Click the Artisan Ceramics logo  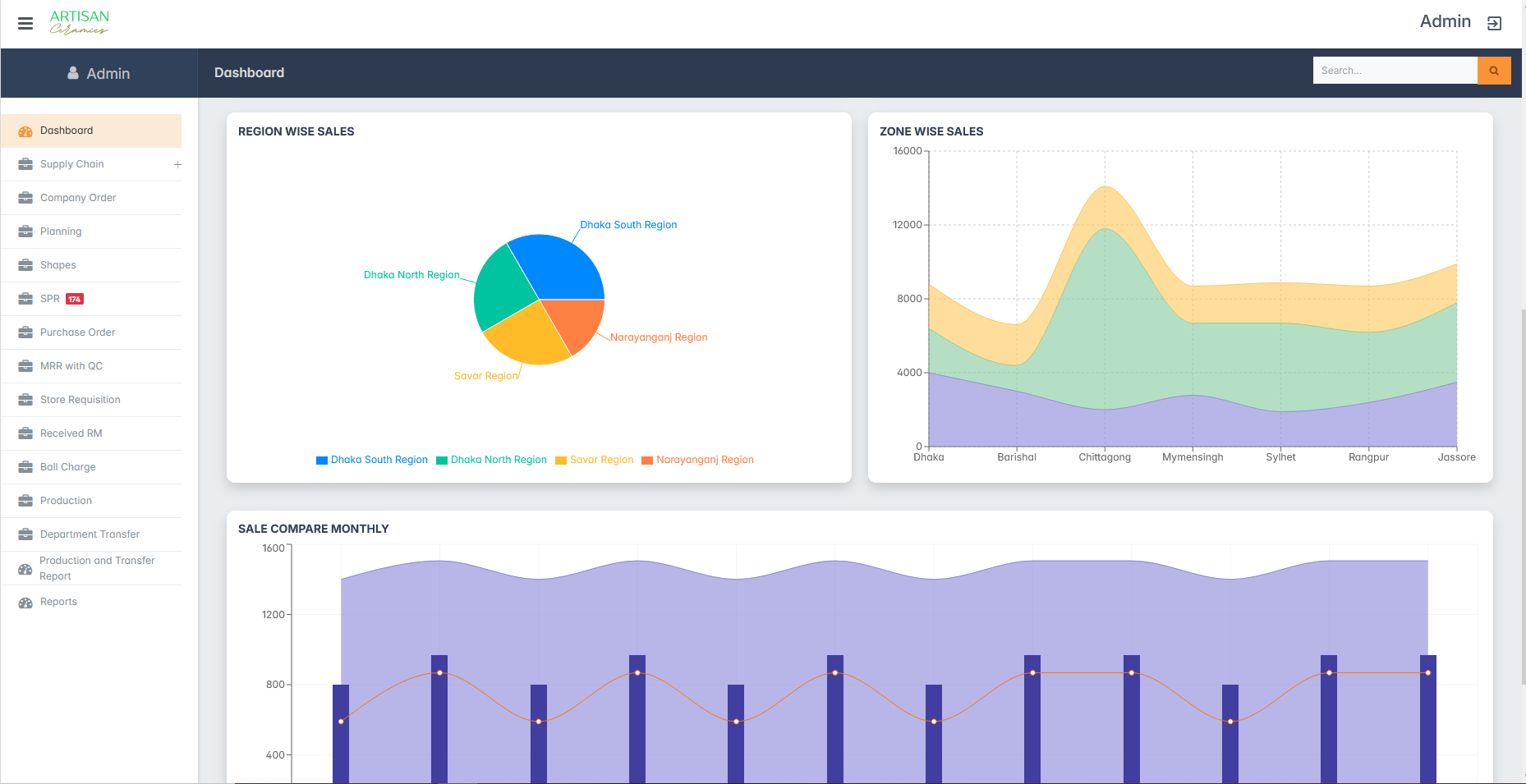(79, 22)
